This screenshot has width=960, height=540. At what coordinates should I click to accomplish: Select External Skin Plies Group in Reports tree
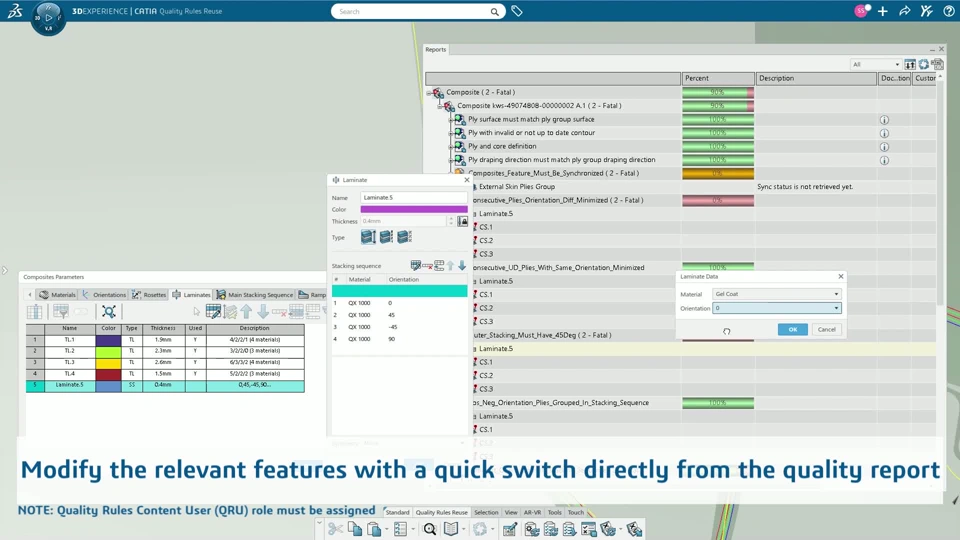tap(517, 187)
